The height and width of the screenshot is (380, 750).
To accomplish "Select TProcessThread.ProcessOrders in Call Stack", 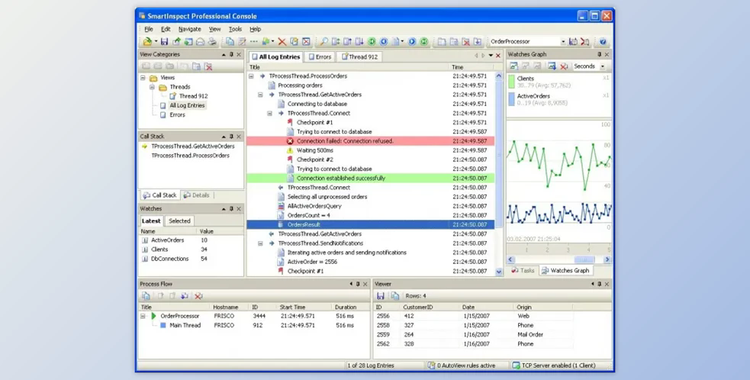I will click(x=190, y=156).
